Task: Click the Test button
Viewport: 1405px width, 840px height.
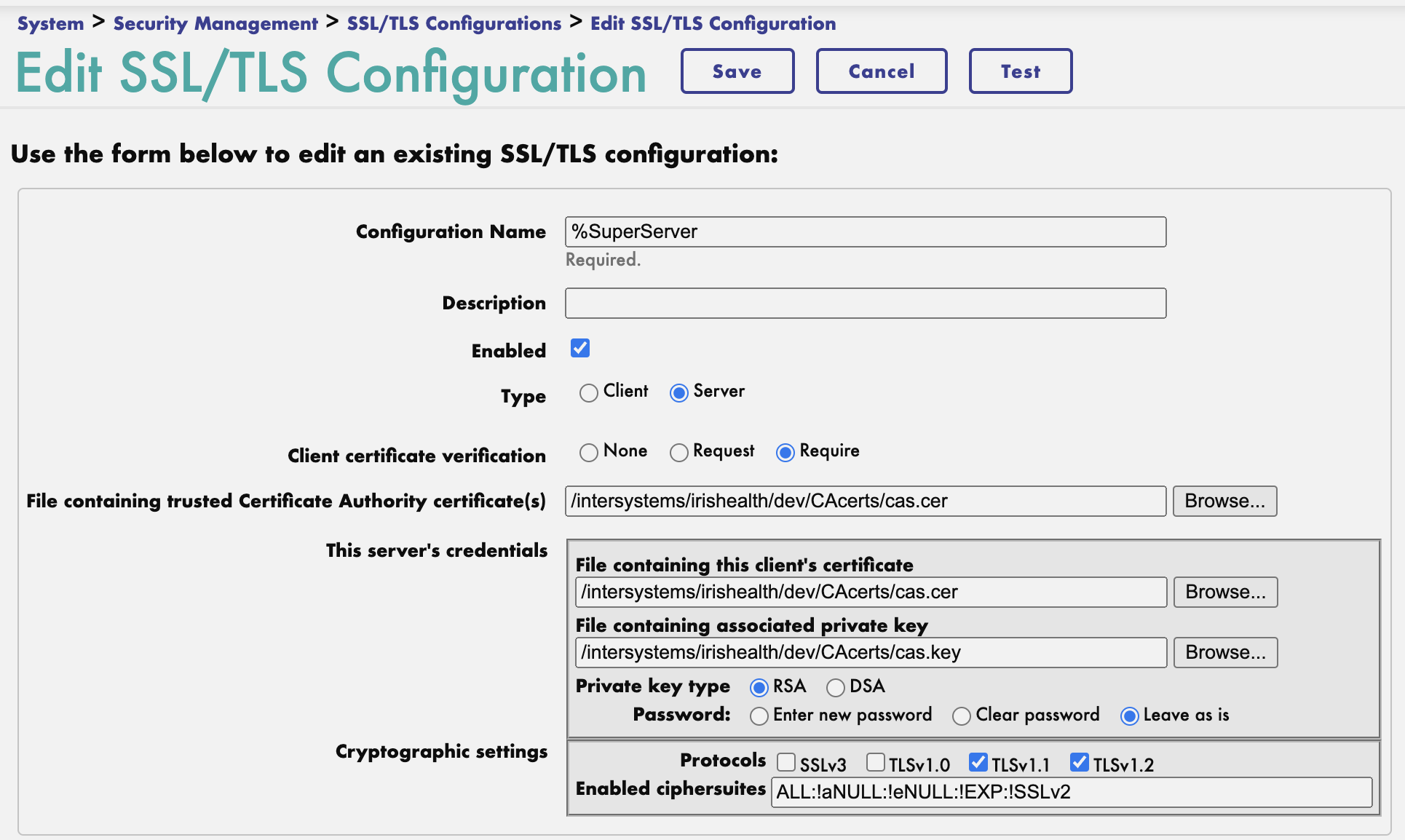Action: pyautogui.click(x=1020, y=71)
